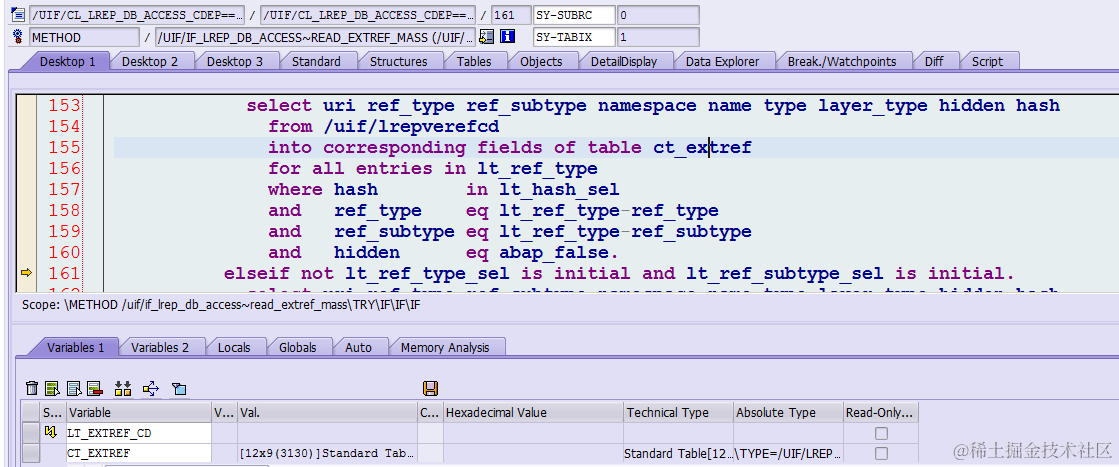The width and height of the screenshot is (1119, 467).
Task: Open the Globals tab
Action: (x=298, y=348)
